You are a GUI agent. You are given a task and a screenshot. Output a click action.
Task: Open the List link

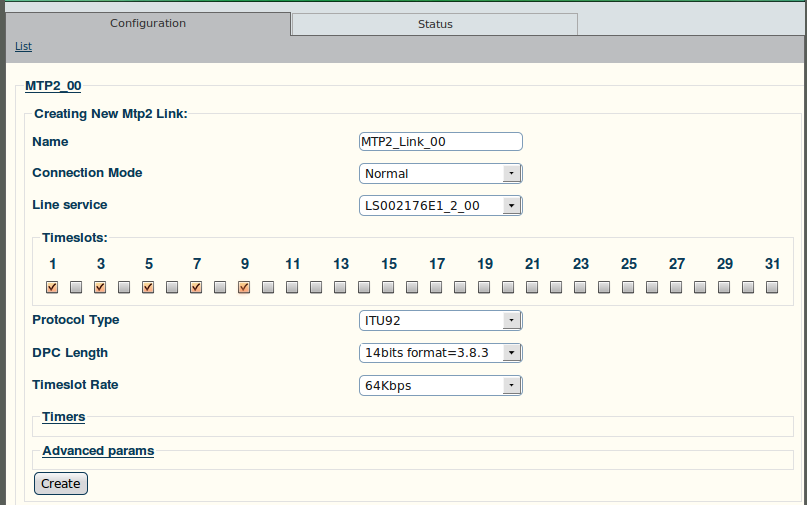23,46
